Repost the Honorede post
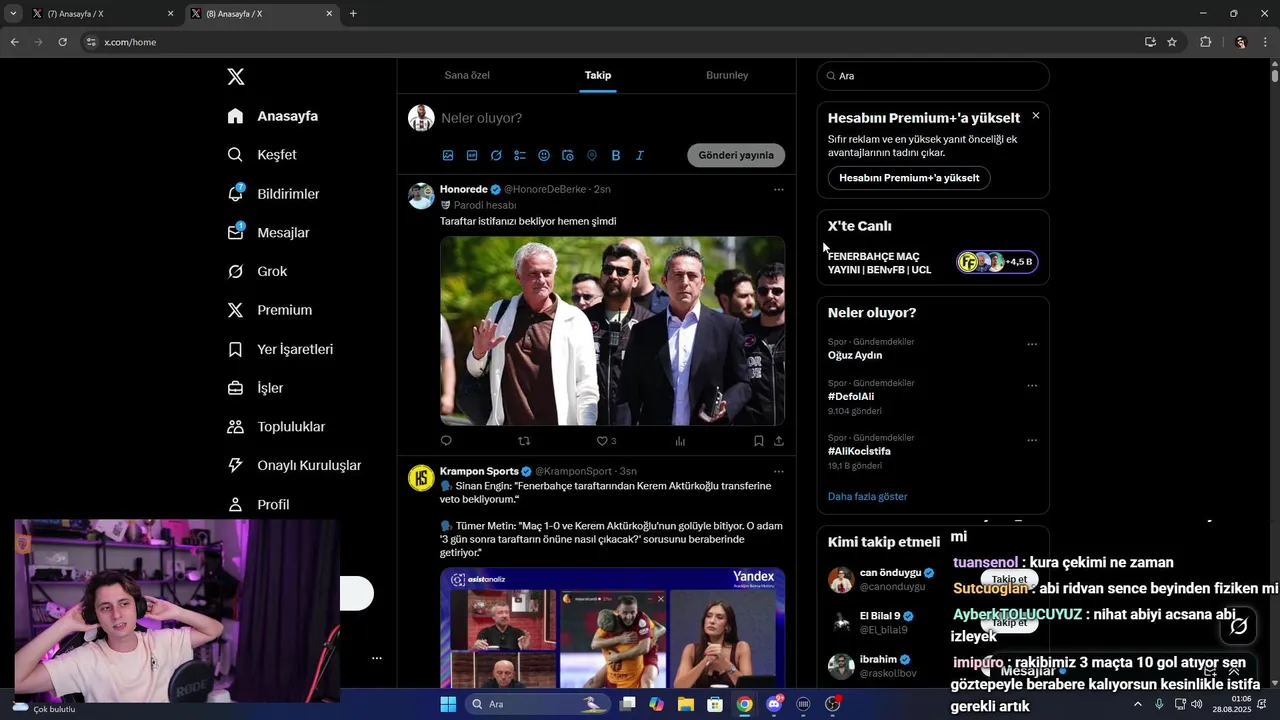This screenshot has width=1280, height=720. tap(524, 441)
